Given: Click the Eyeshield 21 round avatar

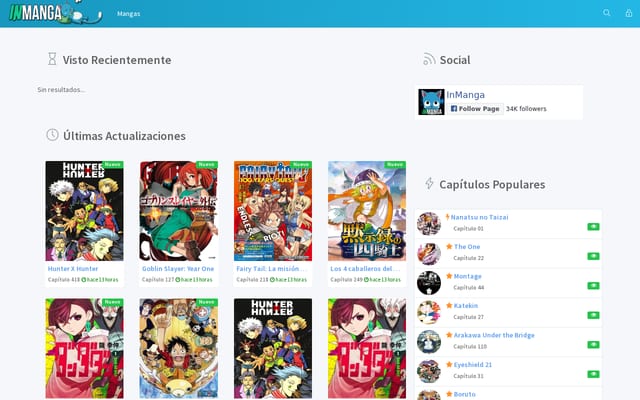Looking at the screenshot, I should 429,371.
